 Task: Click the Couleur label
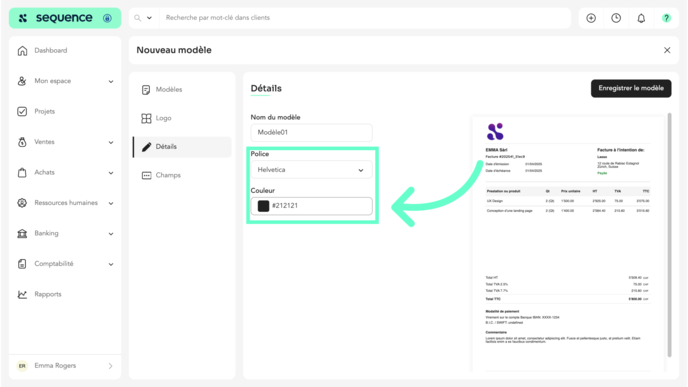(x=262, y=190)
